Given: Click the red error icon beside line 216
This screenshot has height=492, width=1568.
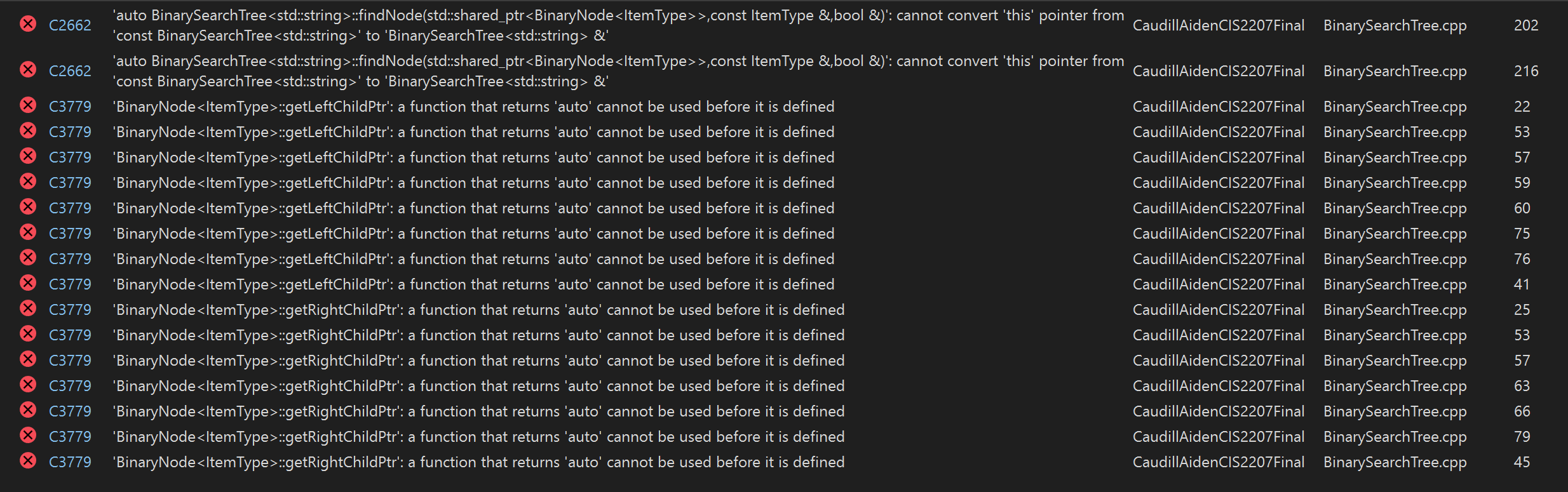Looking at the screenshot, I should (x=28, y=69).
